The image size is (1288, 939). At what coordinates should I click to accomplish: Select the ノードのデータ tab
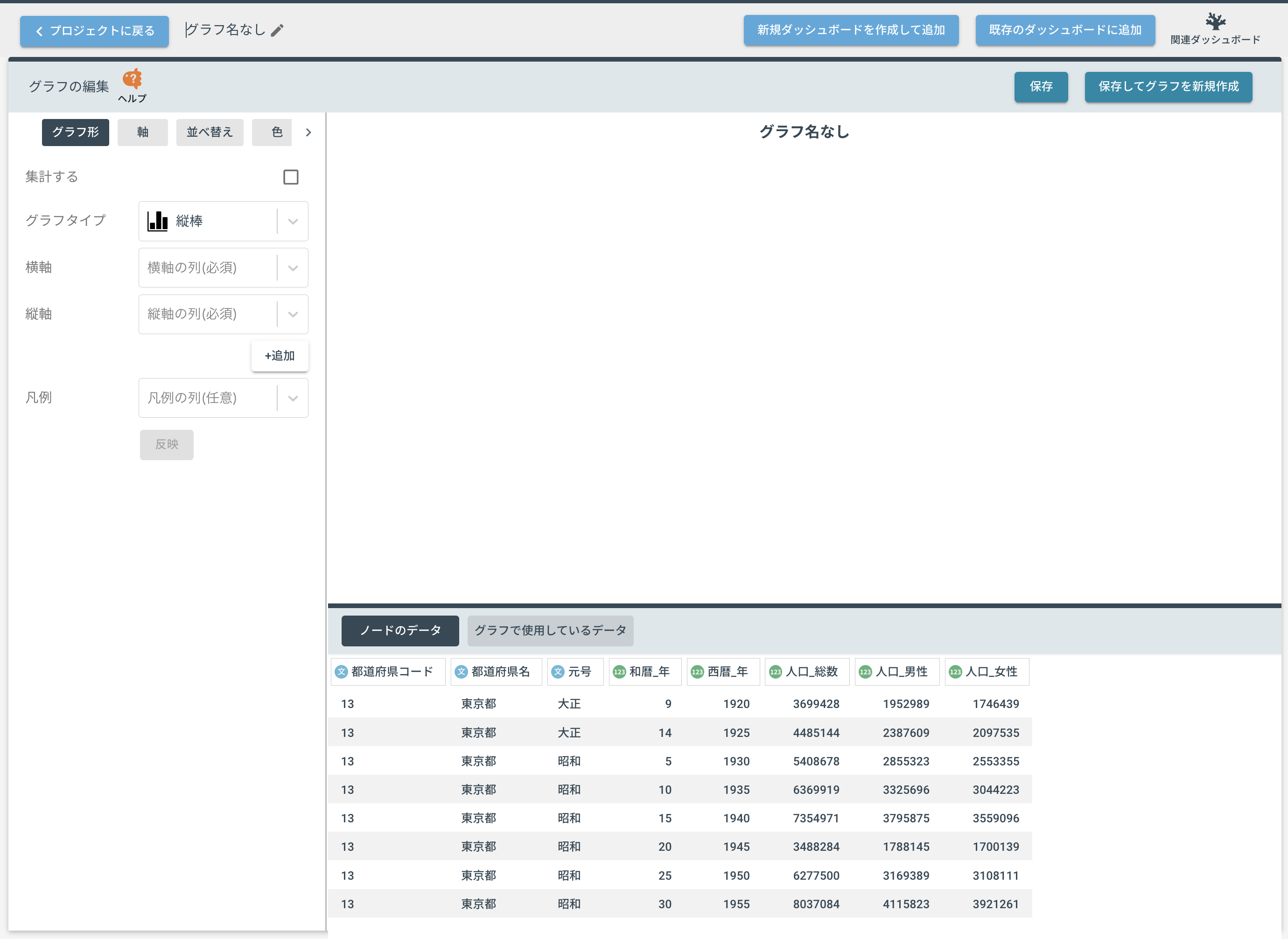tap(400, 631)
